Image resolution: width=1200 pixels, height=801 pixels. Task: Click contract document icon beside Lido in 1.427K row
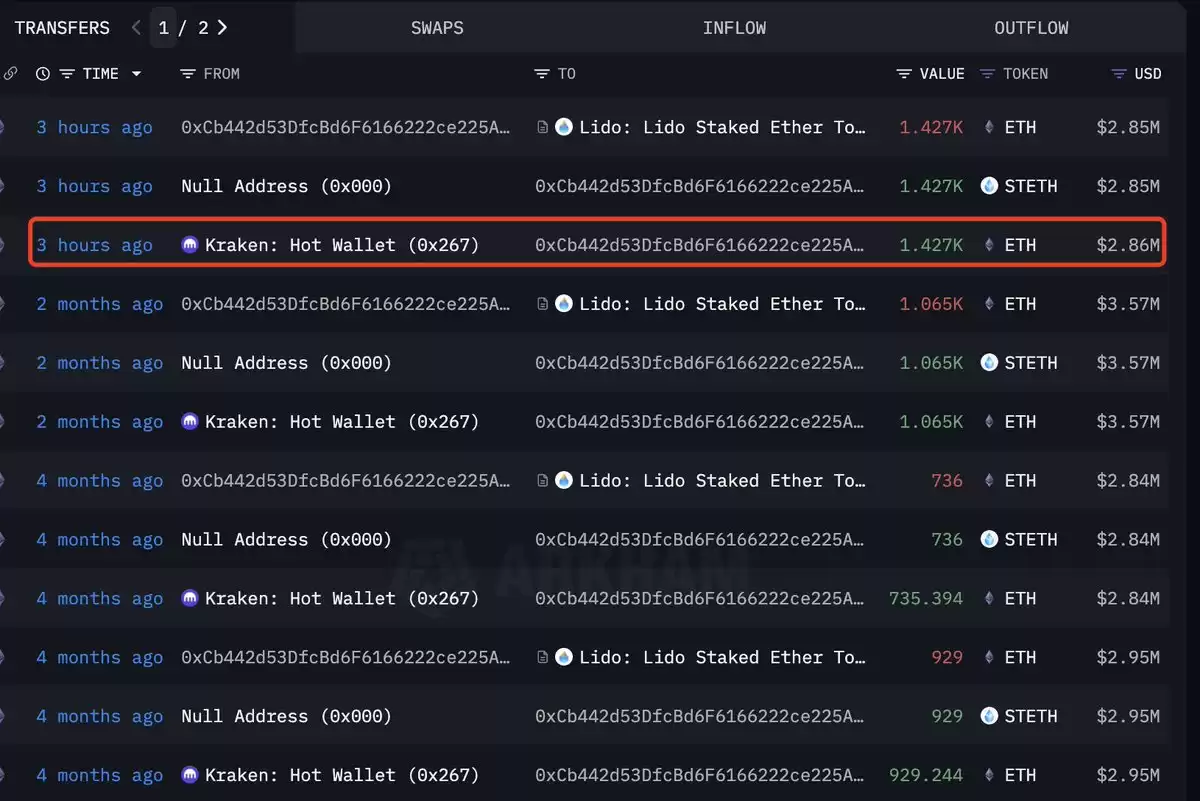(543, 127)
